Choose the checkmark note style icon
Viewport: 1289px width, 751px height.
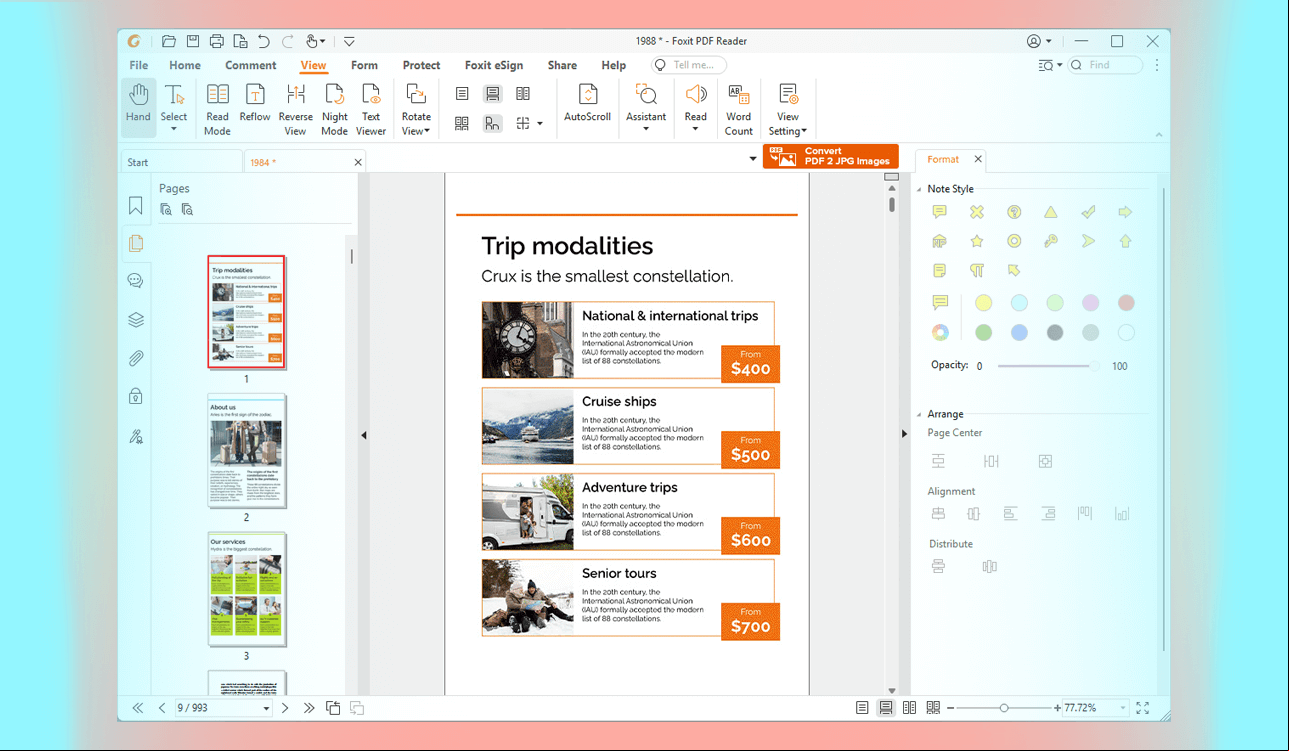point(1088,212)
